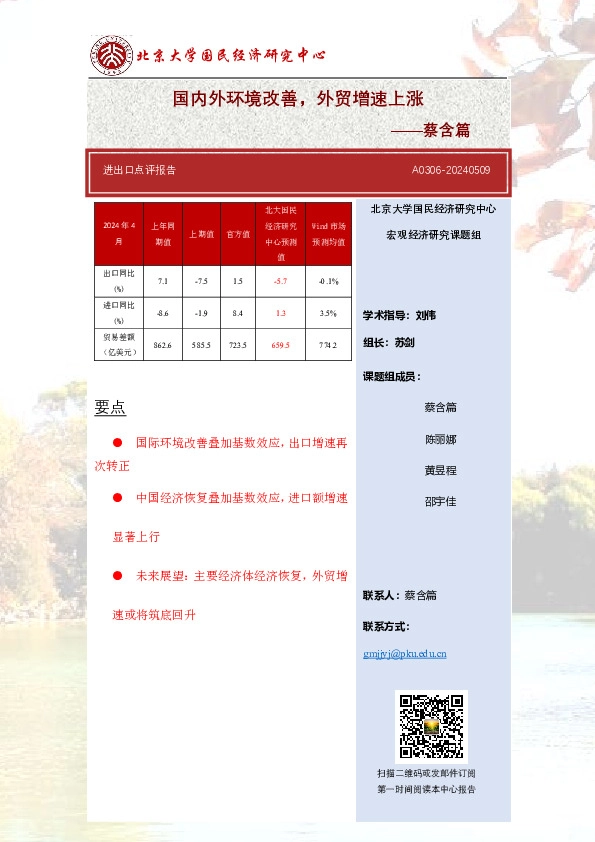The image size is (595, 842).
Task: Select the line 组长：苏剑
Action: tap(389, 342)
